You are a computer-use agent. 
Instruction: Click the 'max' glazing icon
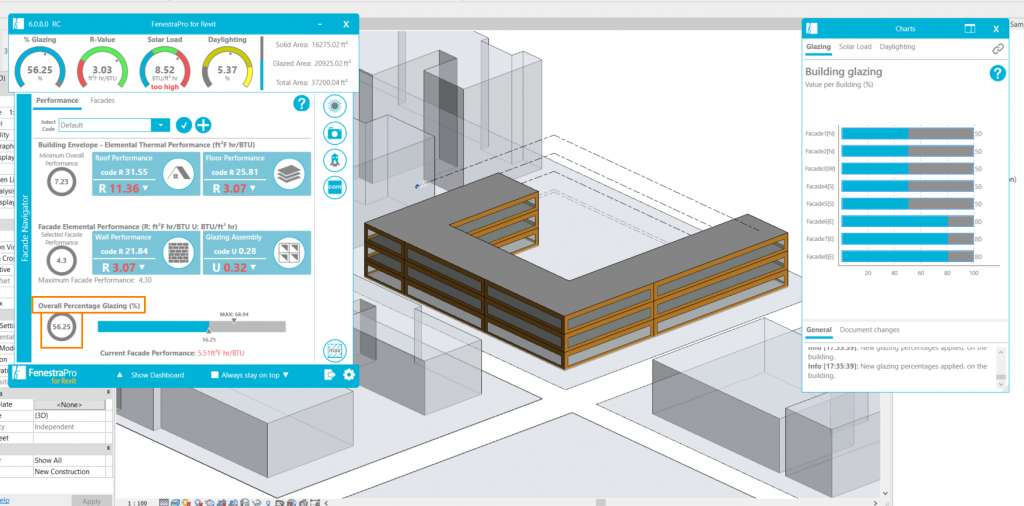(335, 351)
